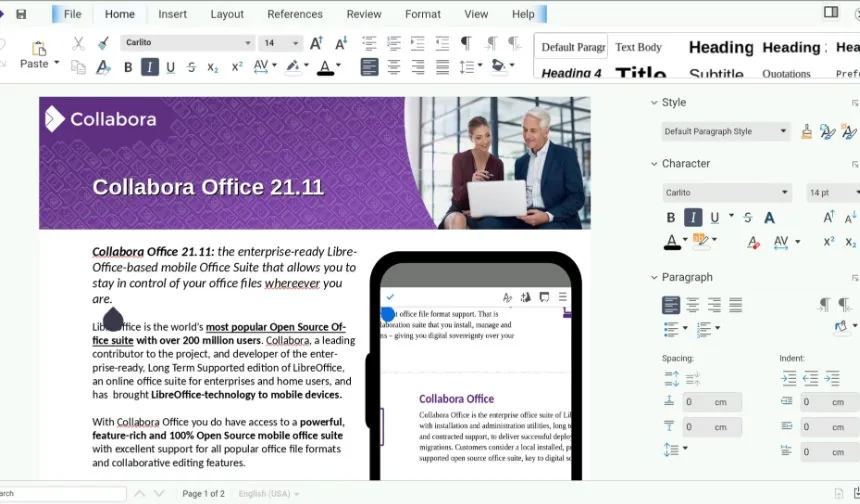This screenshot has height=504, width=860.
Task: Click the above paragraph spacing field
Action: [712, 402]
